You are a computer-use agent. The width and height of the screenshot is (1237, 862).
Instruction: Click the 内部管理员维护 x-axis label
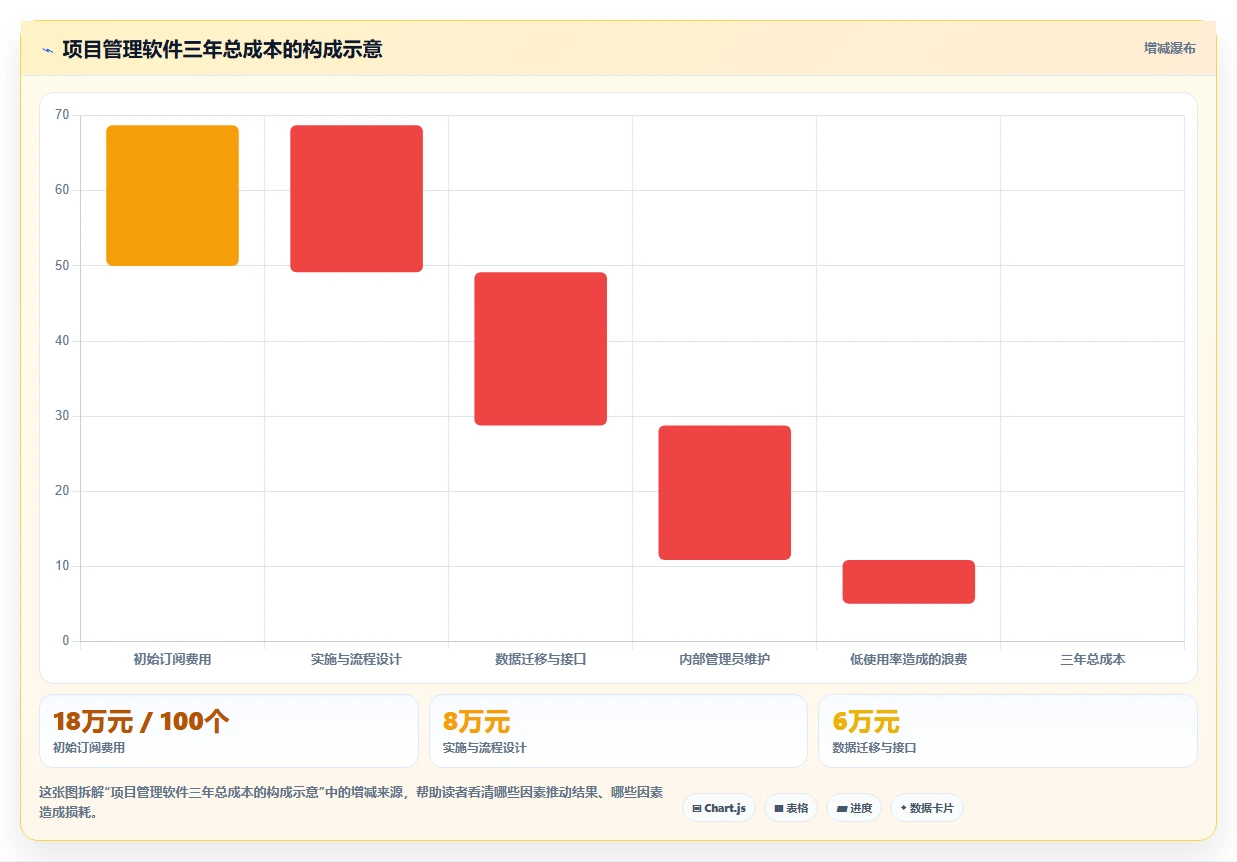[x=724, y=660]
